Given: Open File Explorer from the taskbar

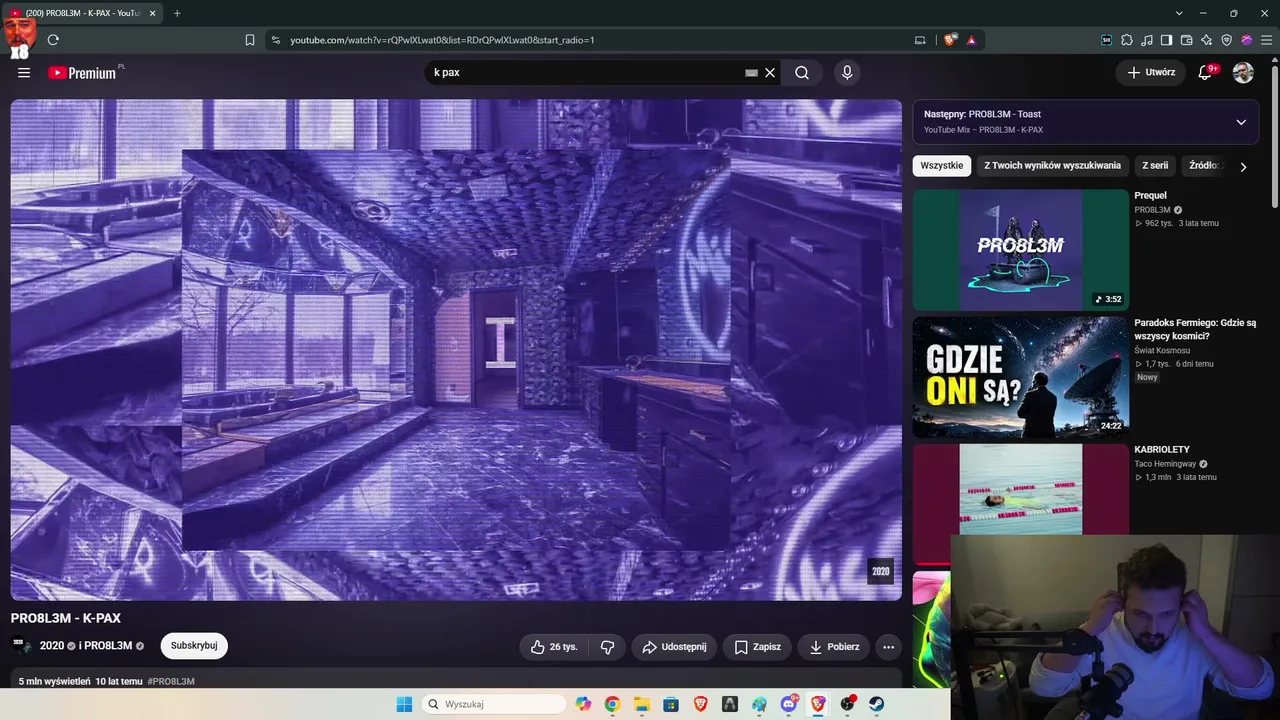Looking at the screenshot, I should (642, 704).
